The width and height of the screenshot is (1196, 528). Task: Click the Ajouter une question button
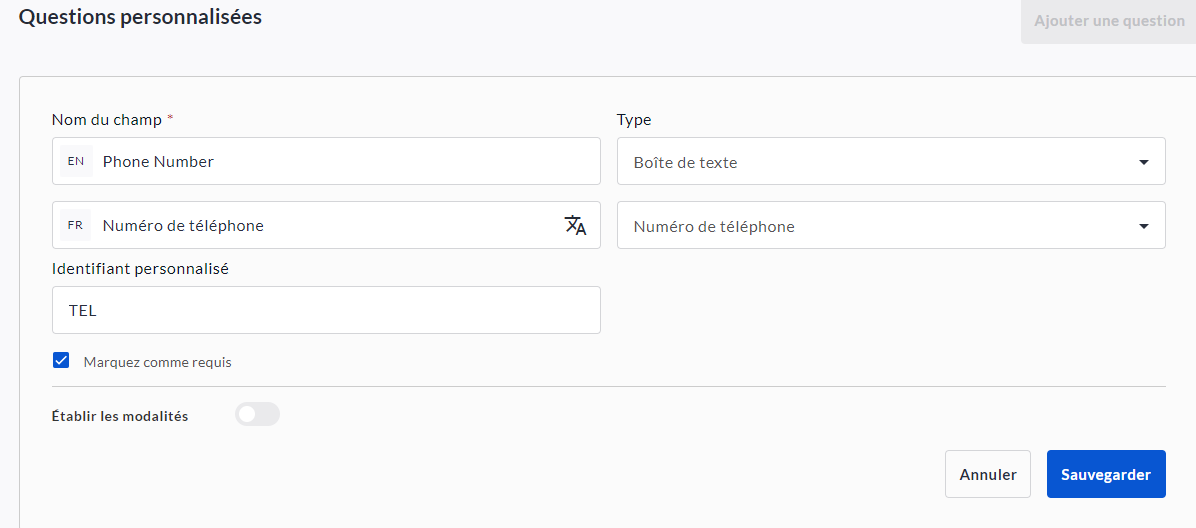[x=1108, y=21]
